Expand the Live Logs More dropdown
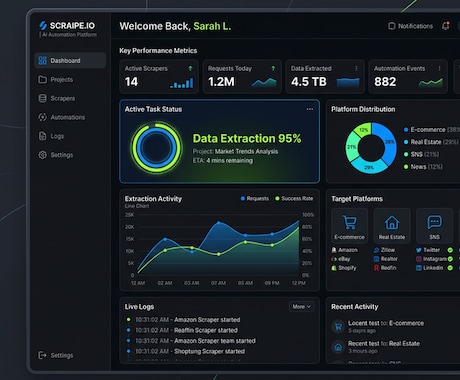The height and width of the screenshot is (380, 460). tap(301, 307)
